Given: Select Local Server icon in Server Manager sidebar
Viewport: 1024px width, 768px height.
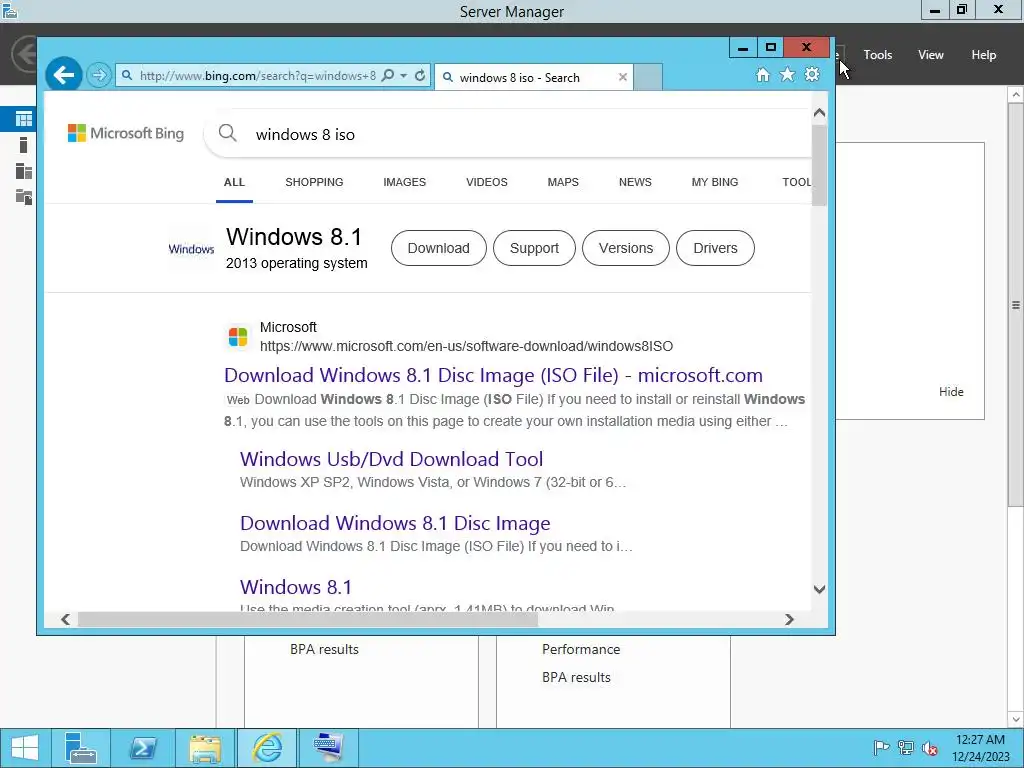Looking at the screenshot, I should pos(24,145).
